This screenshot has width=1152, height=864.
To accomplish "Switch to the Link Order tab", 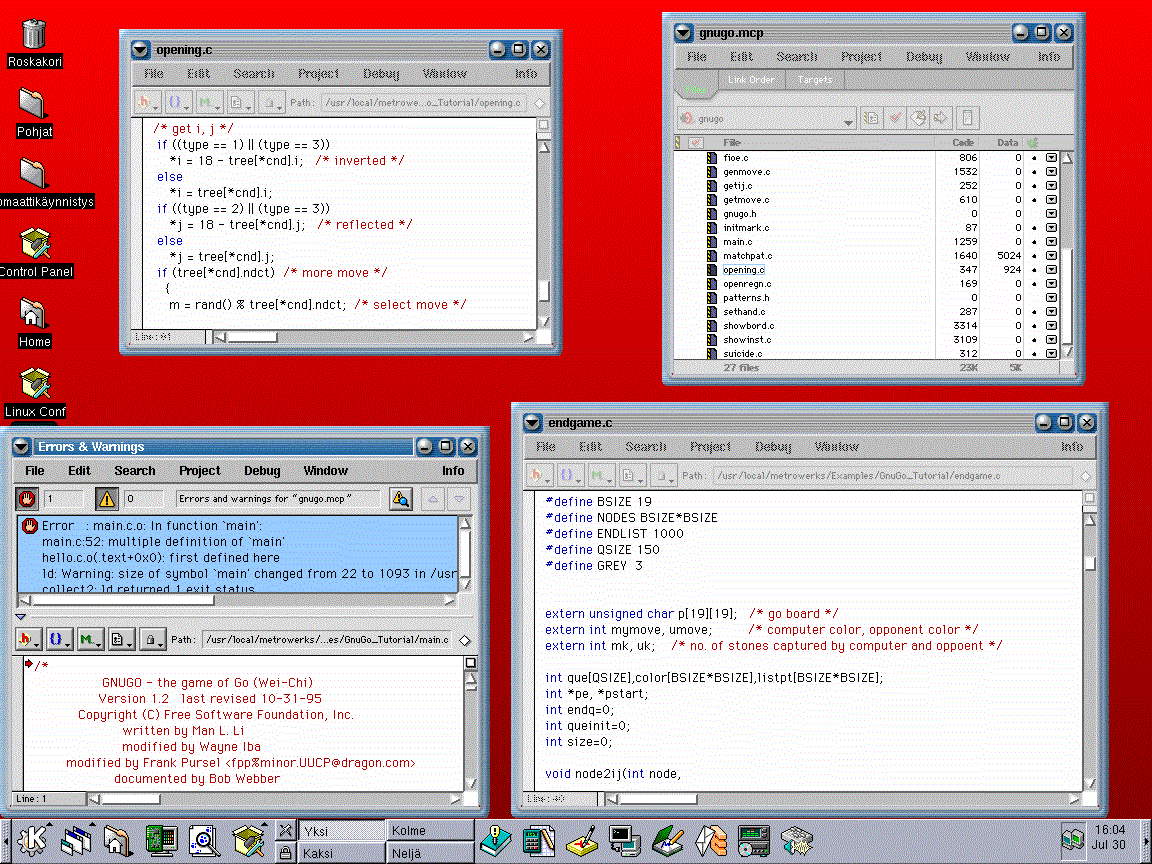I will [x=751, y=80].
